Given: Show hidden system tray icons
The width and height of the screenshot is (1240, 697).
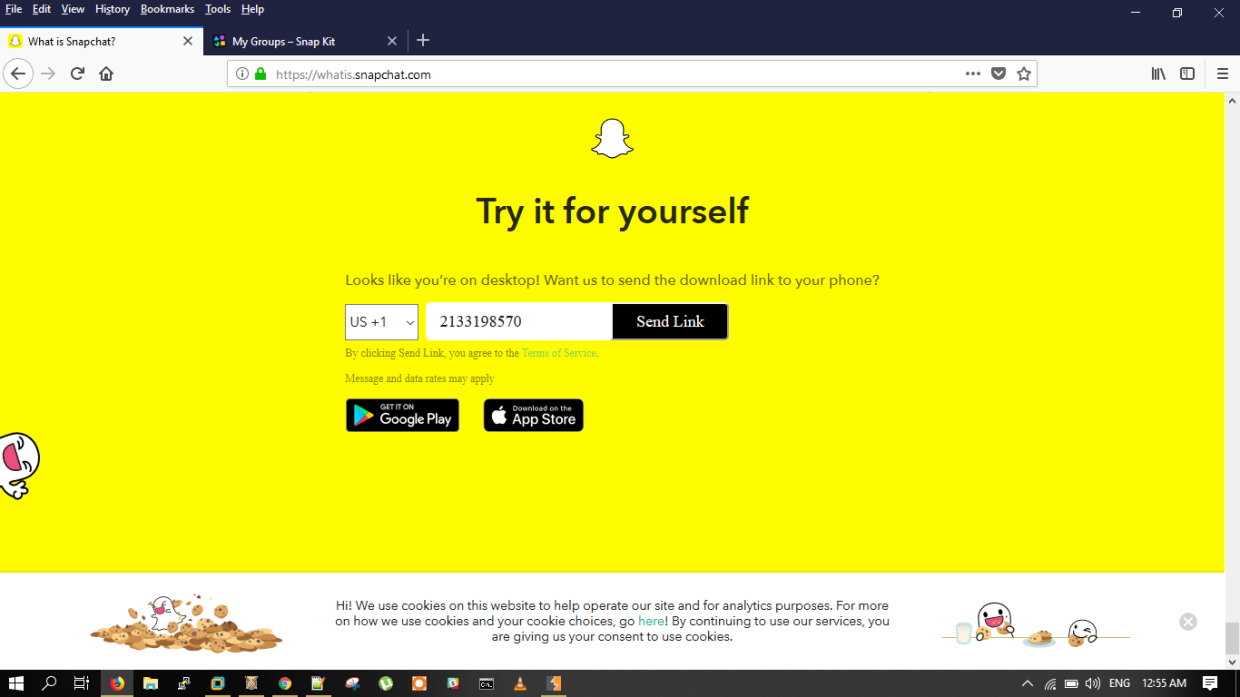Looking at the screenshot, I should [x=1027, y=684].
